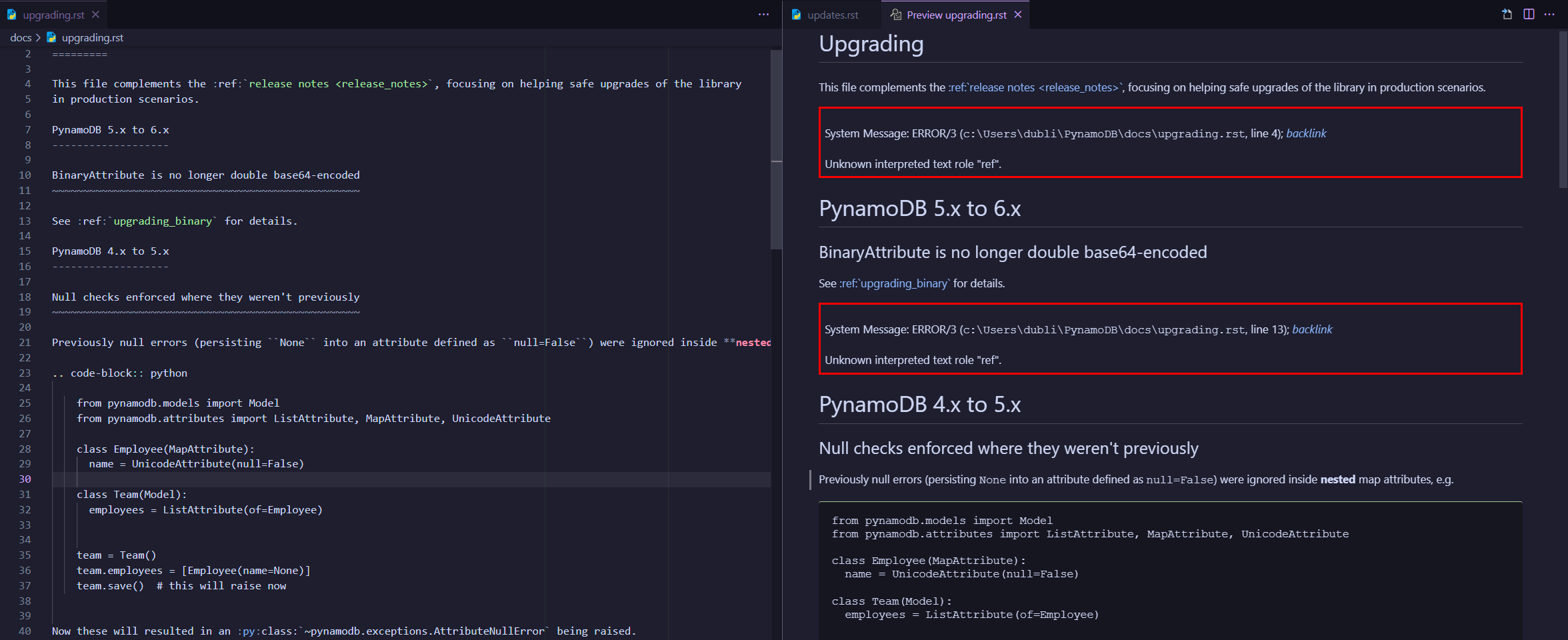
Task: Open More Actions menu in preview editor group
Action: coord(1549,15)
